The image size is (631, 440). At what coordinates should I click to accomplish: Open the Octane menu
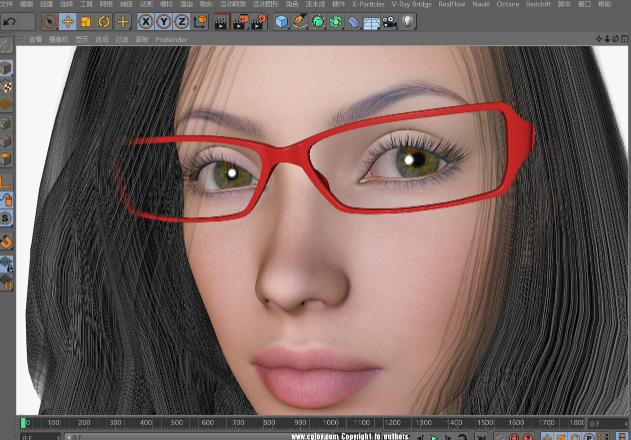point(507,4)
